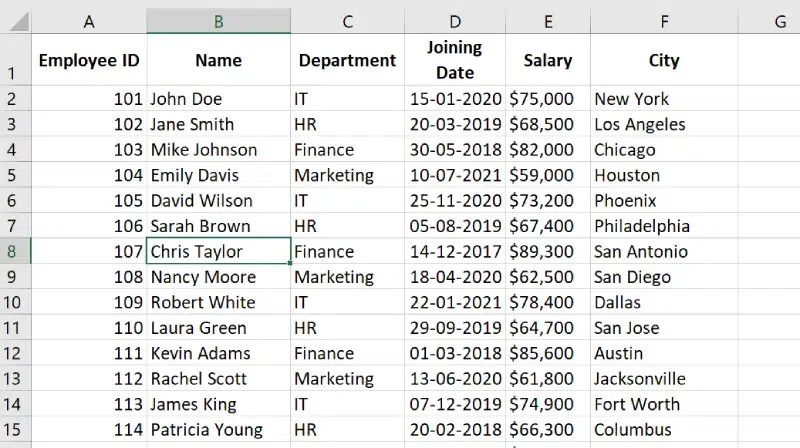800x448 pixels.
Task: Click the column A header
Action: [89, 21]
